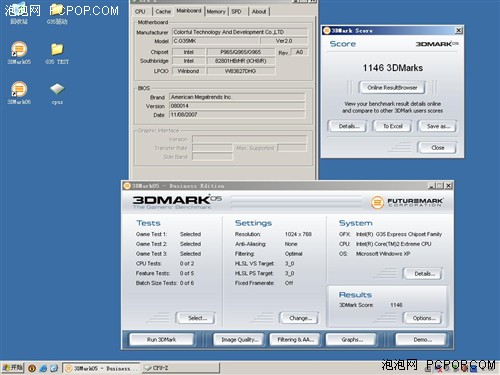
Task: Switch to 3DMark05 Business taskbar button
Action: click(x=101, y=368)
